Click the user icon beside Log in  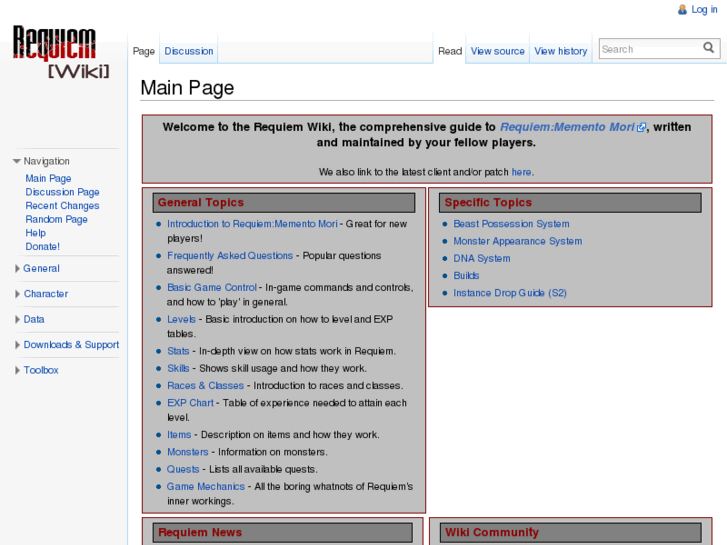tap(682, 10)
